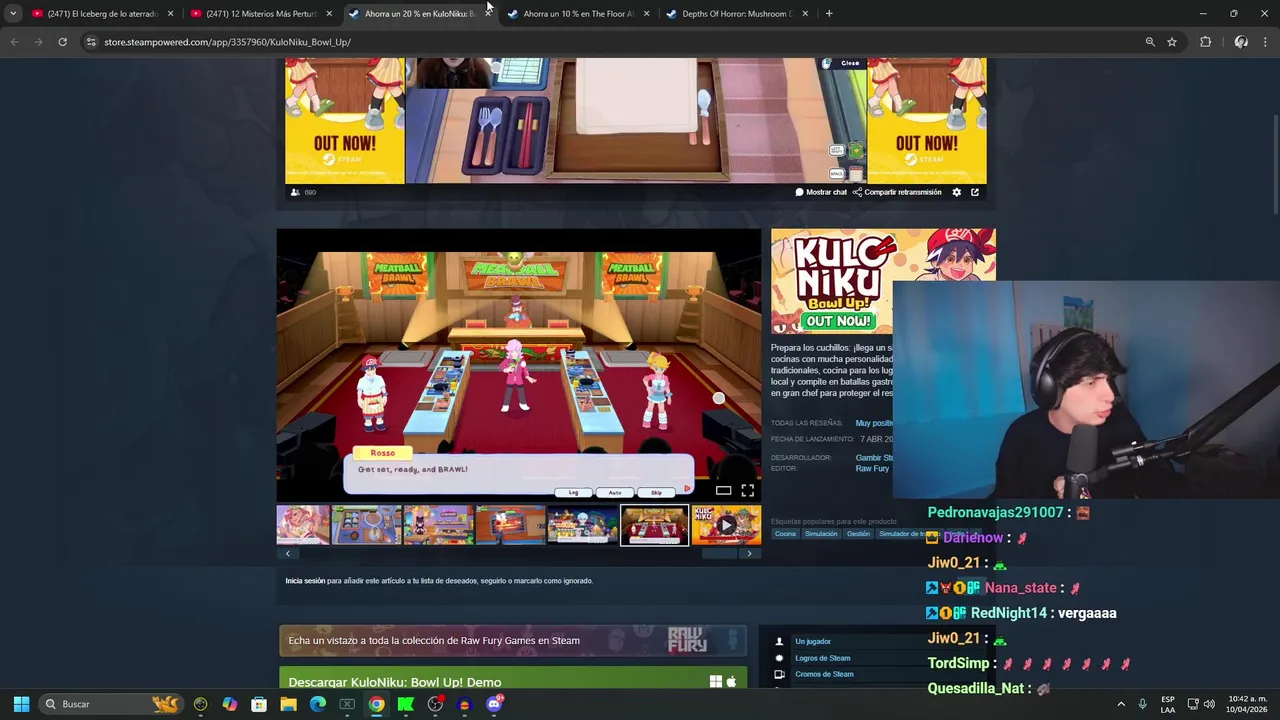
Task: Open the page zoom magnifier icon
Action: pos(1150,42)
